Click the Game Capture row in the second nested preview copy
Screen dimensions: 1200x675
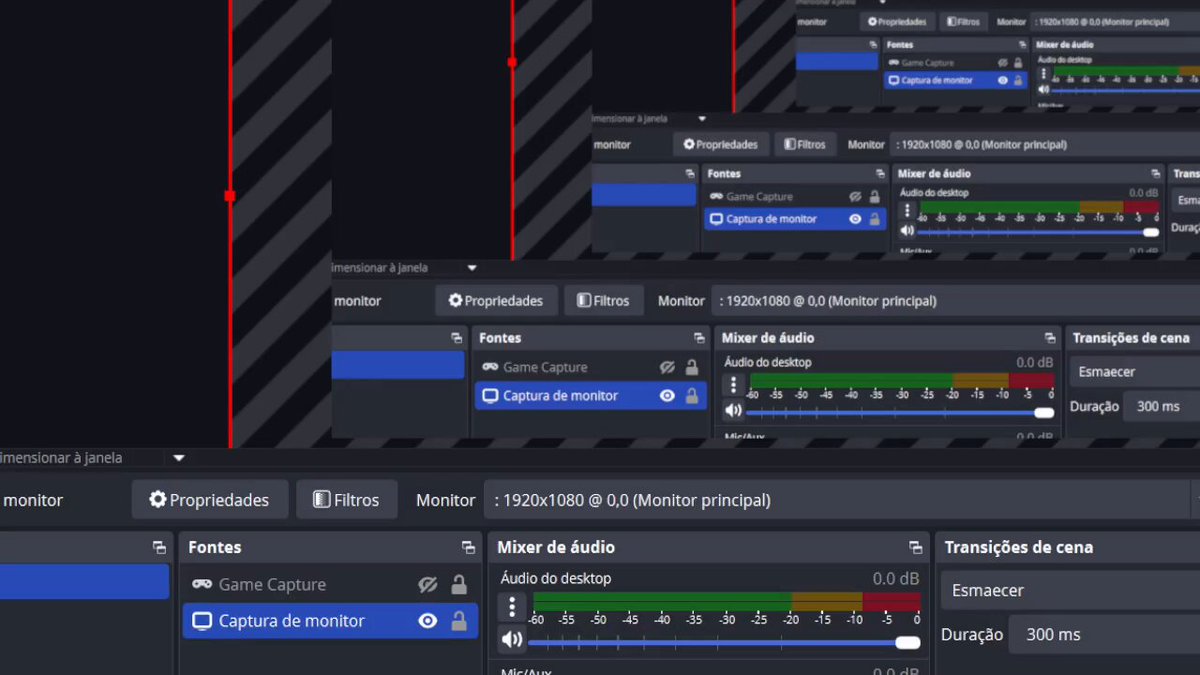(795, 197)
